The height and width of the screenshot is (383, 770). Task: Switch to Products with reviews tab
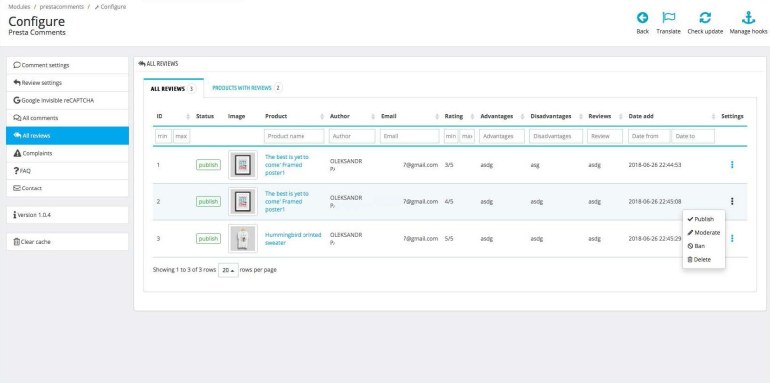click(x=247, y=88)
